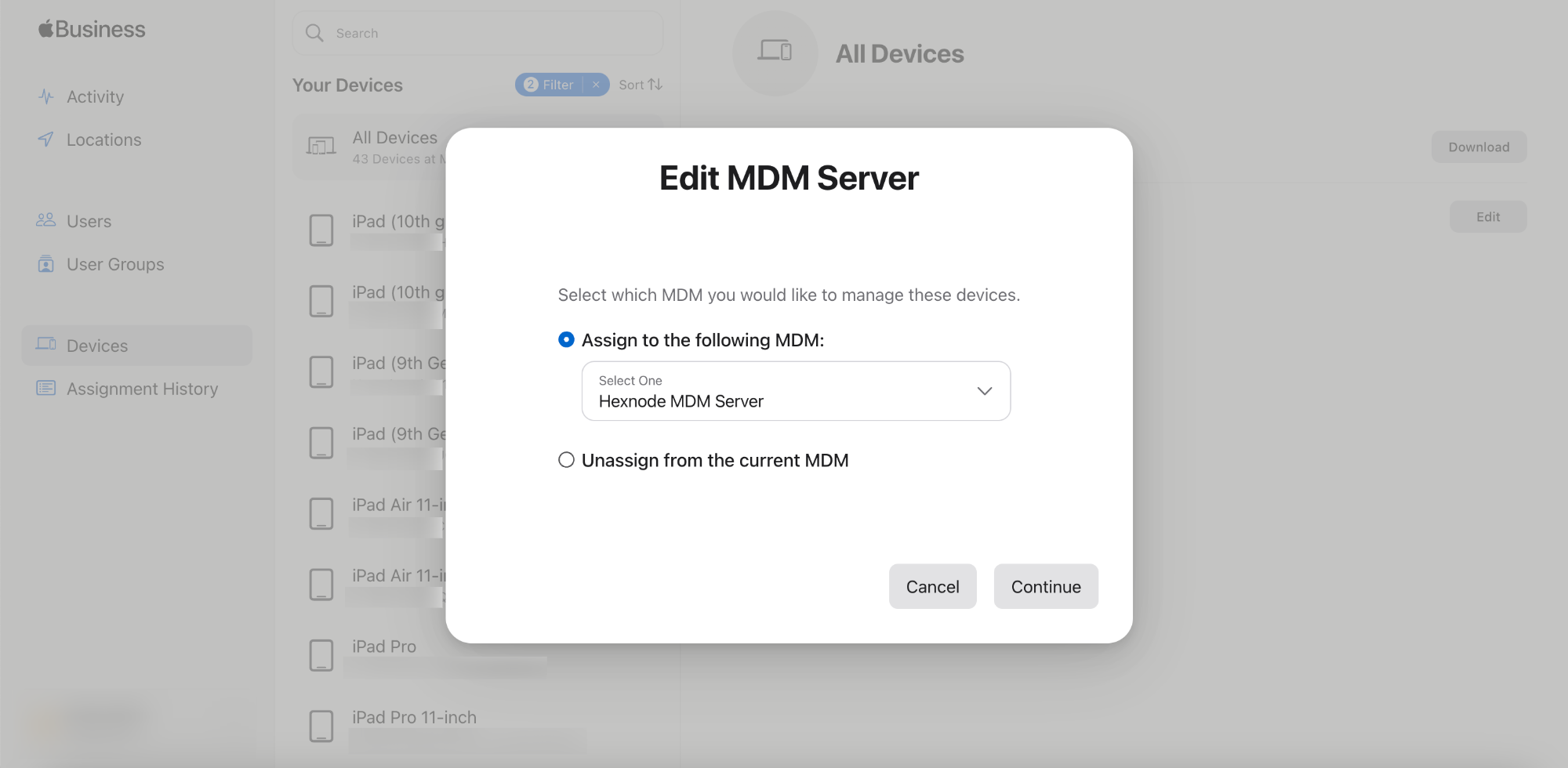This screenshot has height=768, width=1568.
Task: Click the Devices icon in sidebar
Action: click(46, 345)
